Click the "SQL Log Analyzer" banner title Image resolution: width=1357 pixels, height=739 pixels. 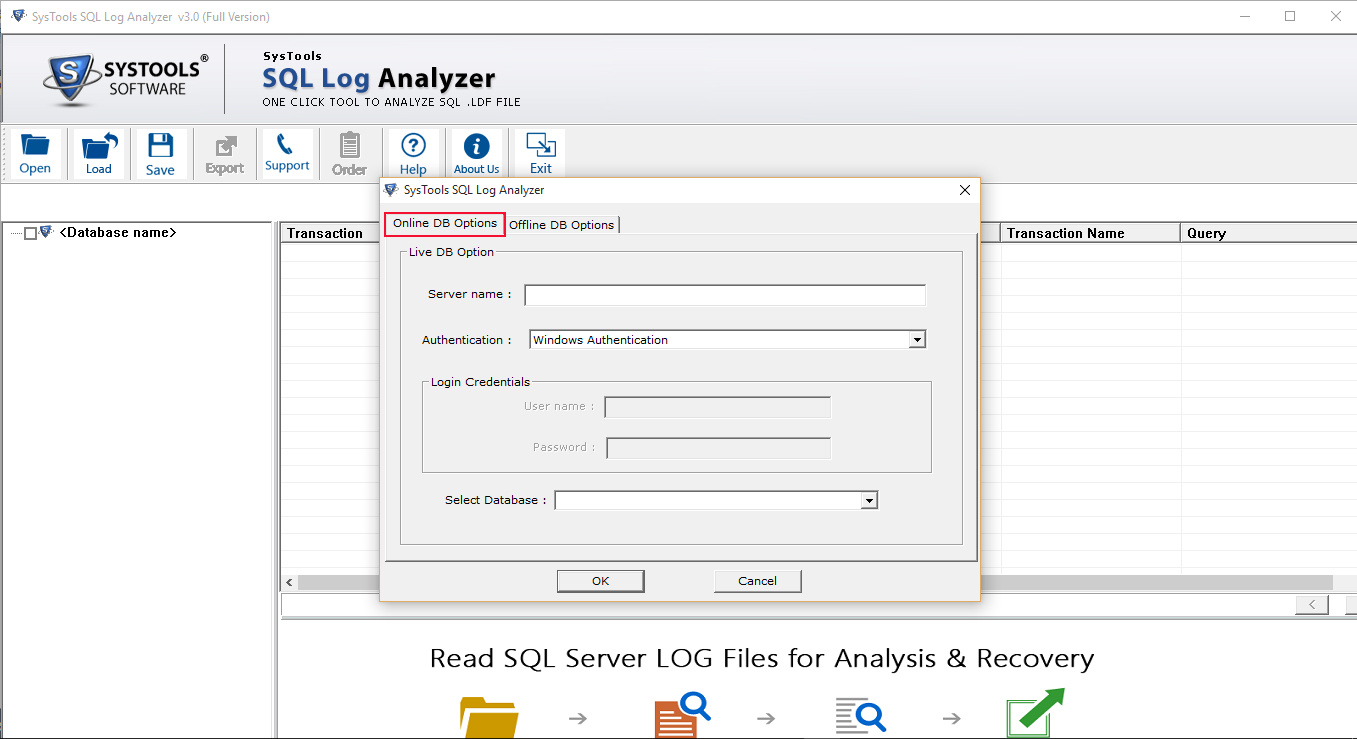point(379,78)
